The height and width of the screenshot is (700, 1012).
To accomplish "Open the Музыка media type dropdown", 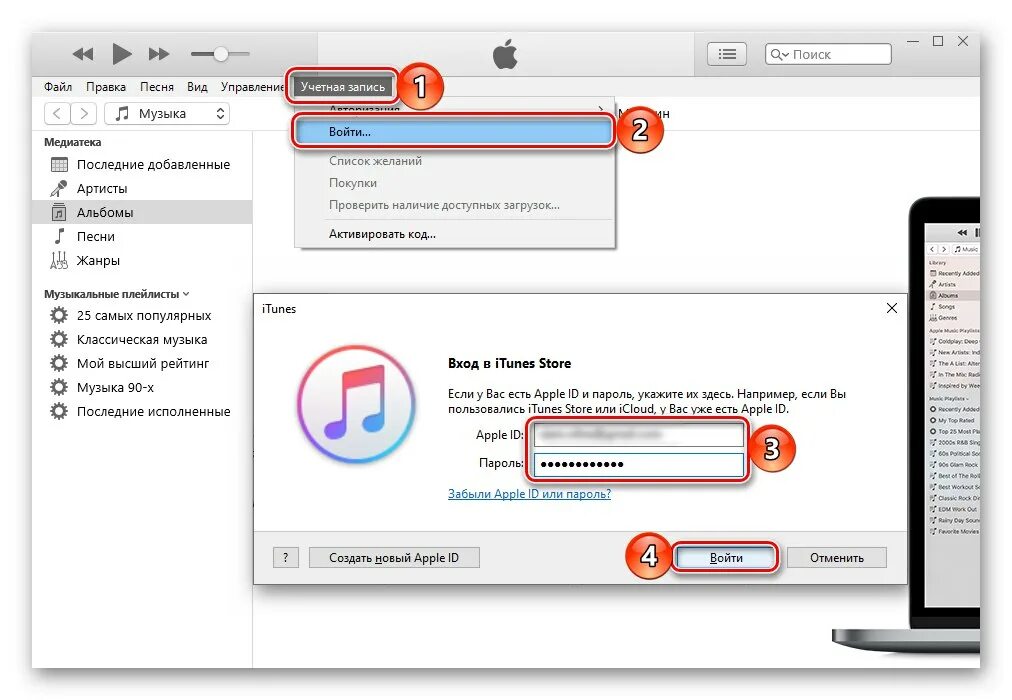I will coord(167,114).
